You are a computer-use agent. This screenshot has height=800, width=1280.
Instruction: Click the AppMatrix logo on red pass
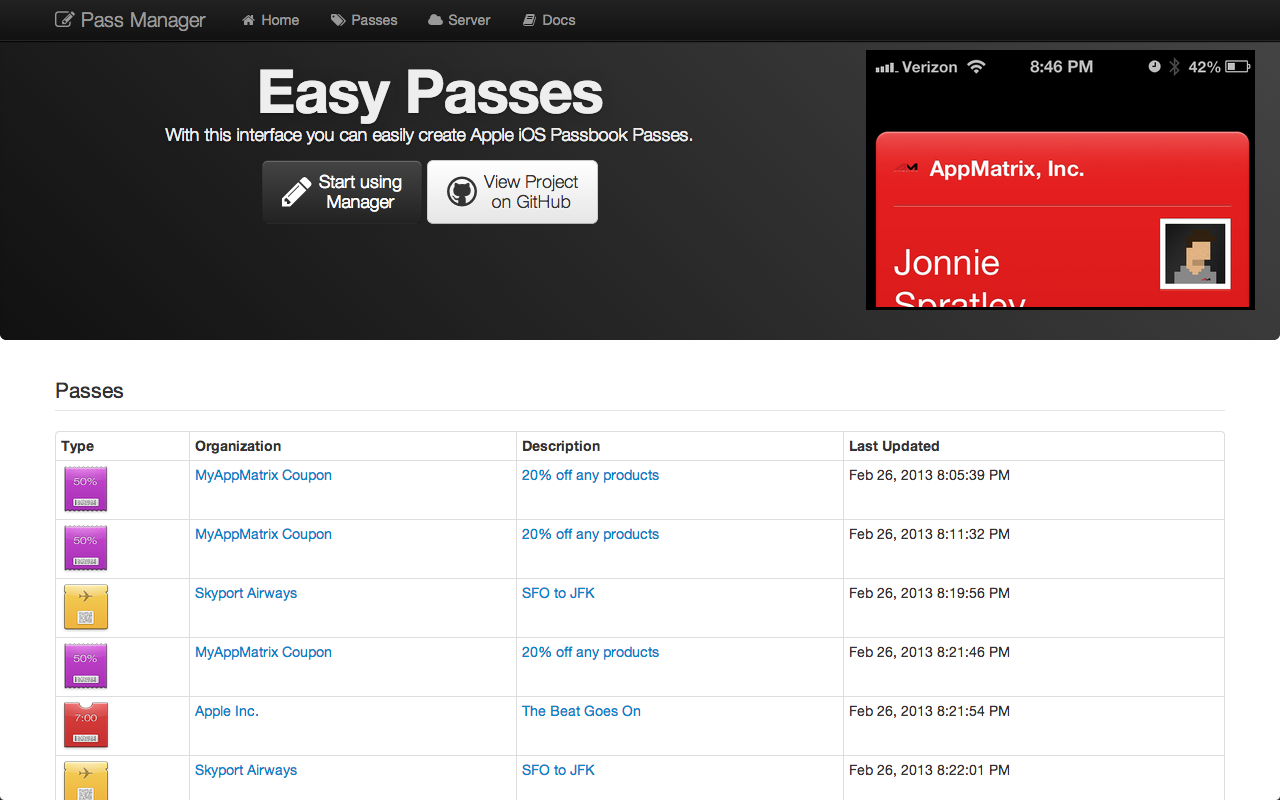point(906,169)
